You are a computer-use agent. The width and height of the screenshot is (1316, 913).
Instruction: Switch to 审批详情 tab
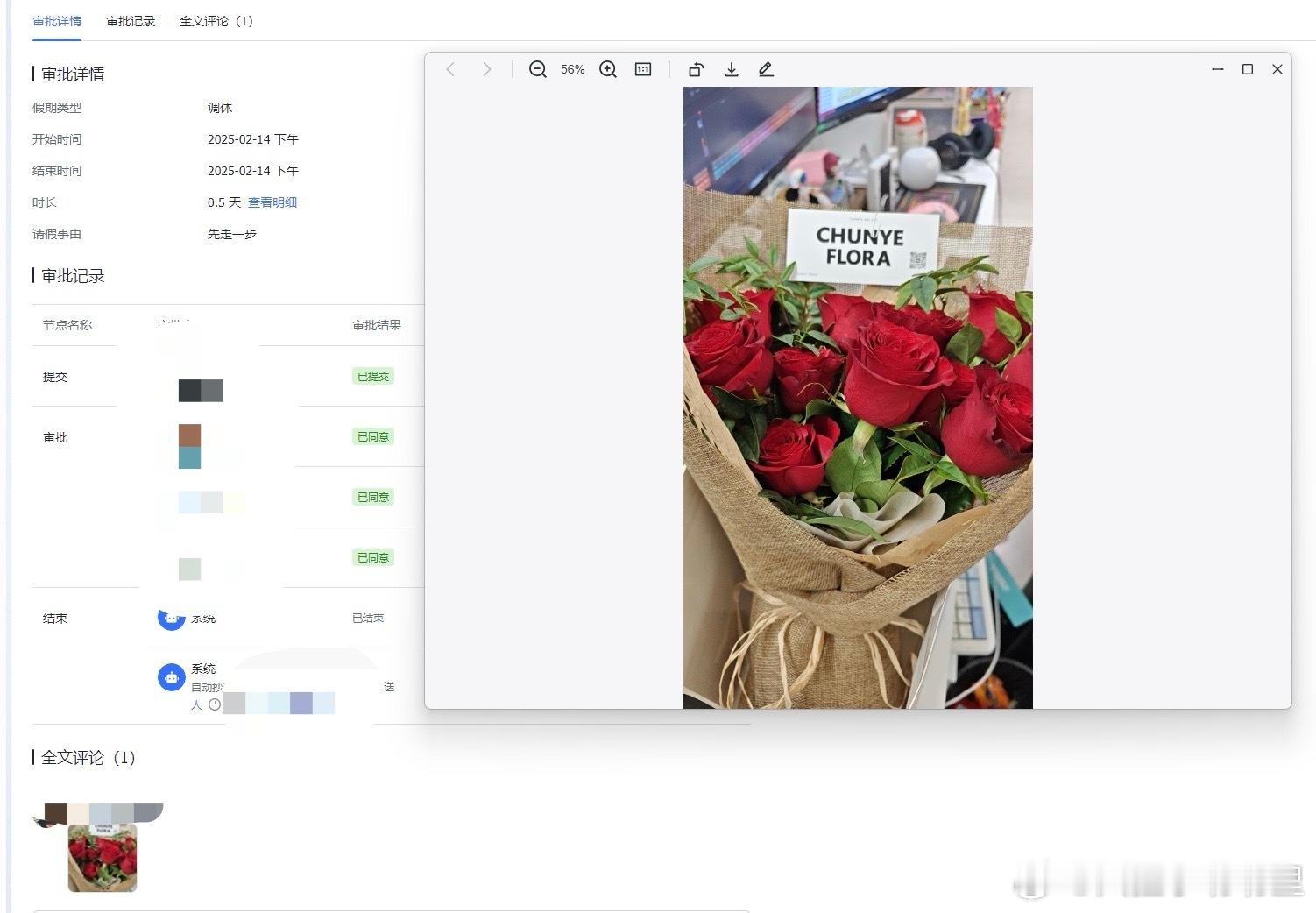click(x=57, y=21)
